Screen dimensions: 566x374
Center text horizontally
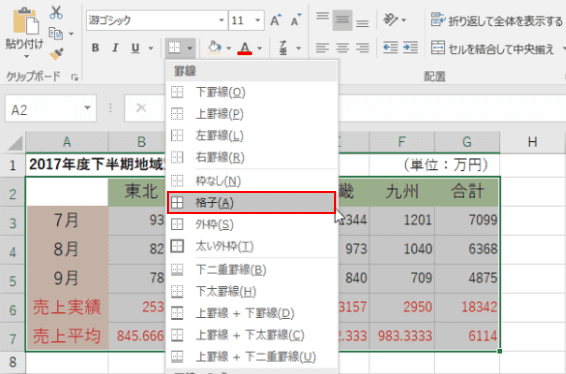click(342, 48)
